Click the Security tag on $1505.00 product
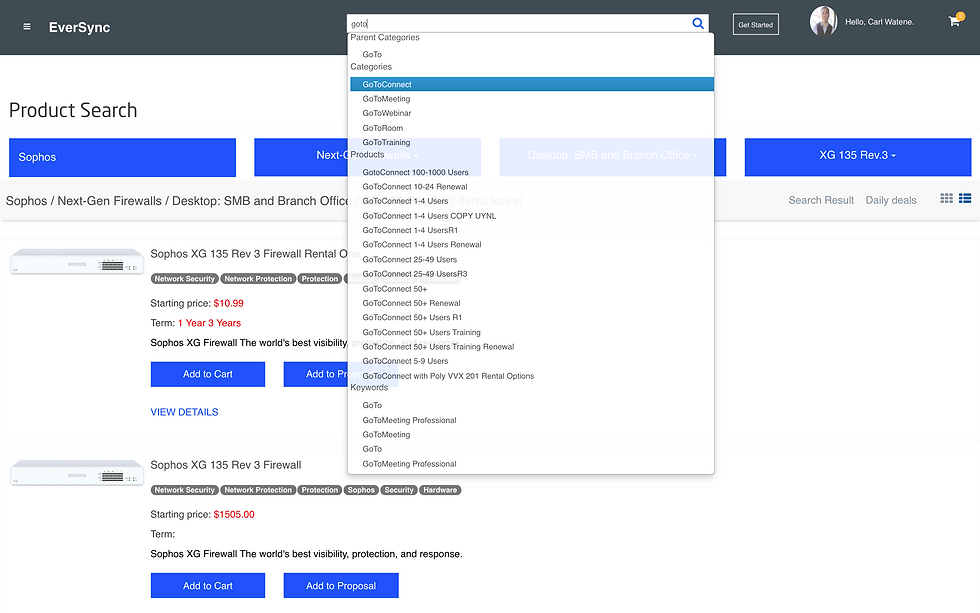 [399, 490]
